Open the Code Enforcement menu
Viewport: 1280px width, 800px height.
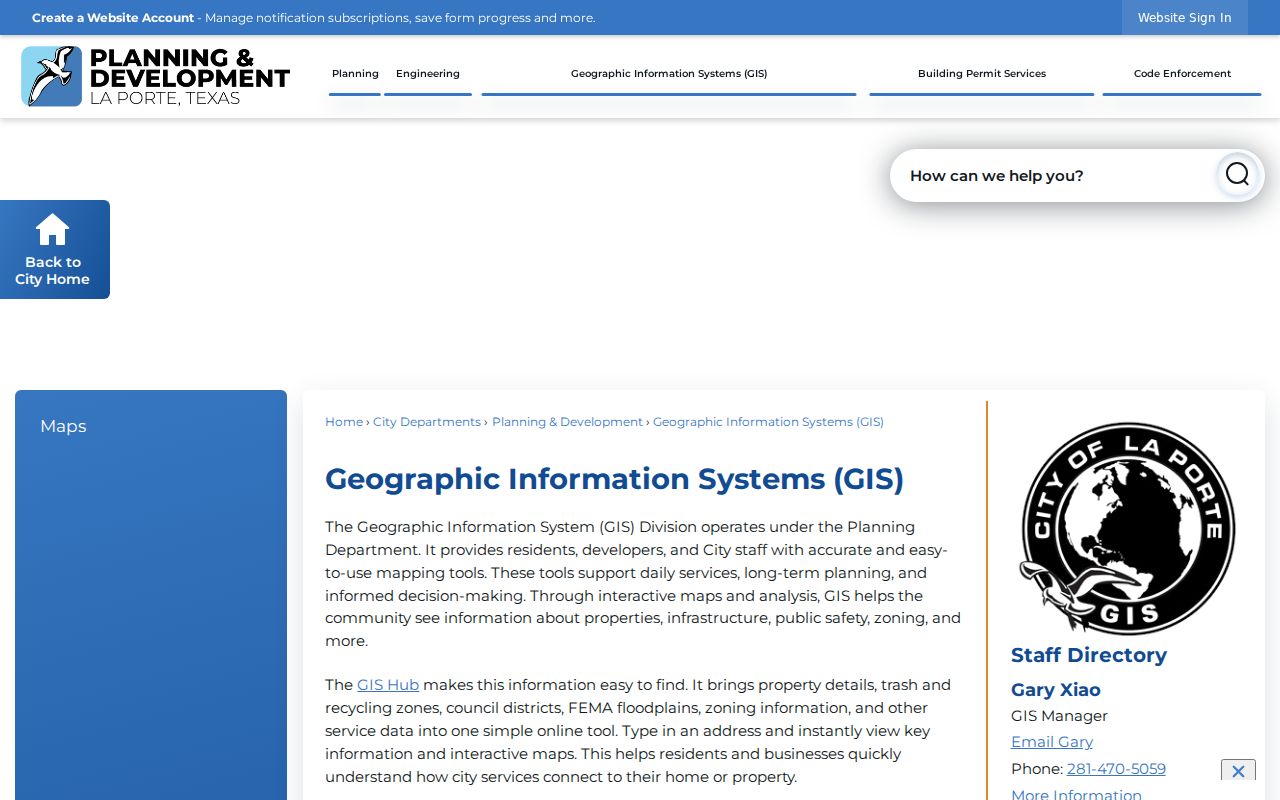[1182, 74]
